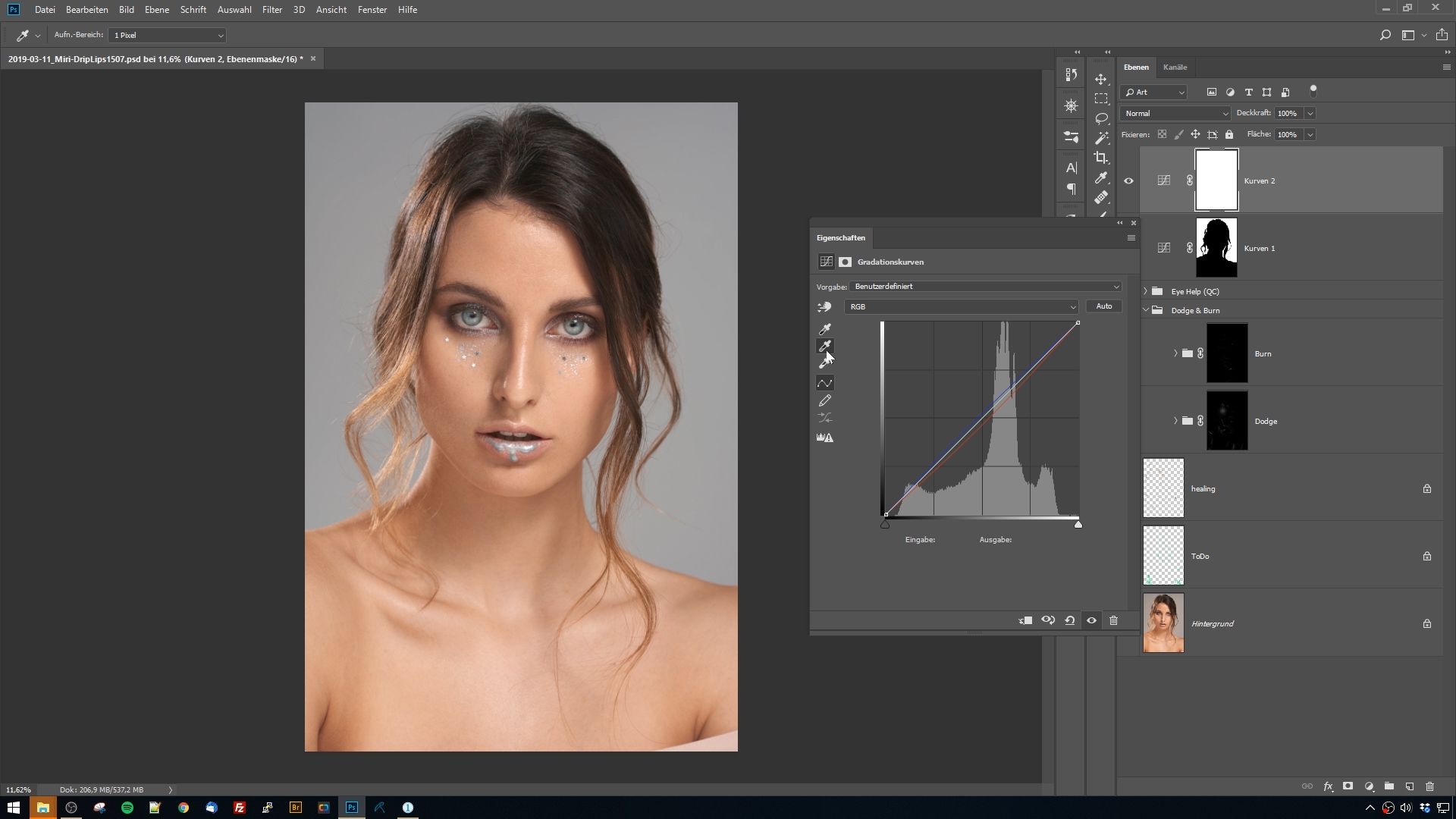This screenshot has width=1456, height=819.
Task: Select the Healing Brush bandage tool
Action: (1101, 197)
